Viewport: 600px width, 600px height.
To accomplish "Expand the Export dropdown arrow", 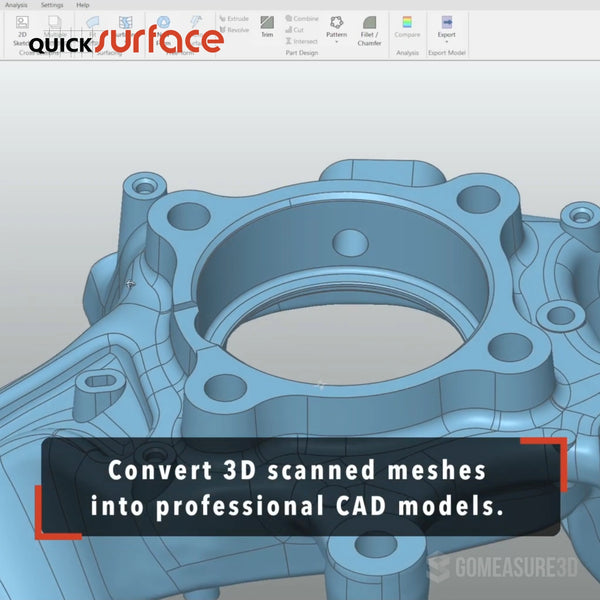I will pyautogui.click(x=447, y=41).
